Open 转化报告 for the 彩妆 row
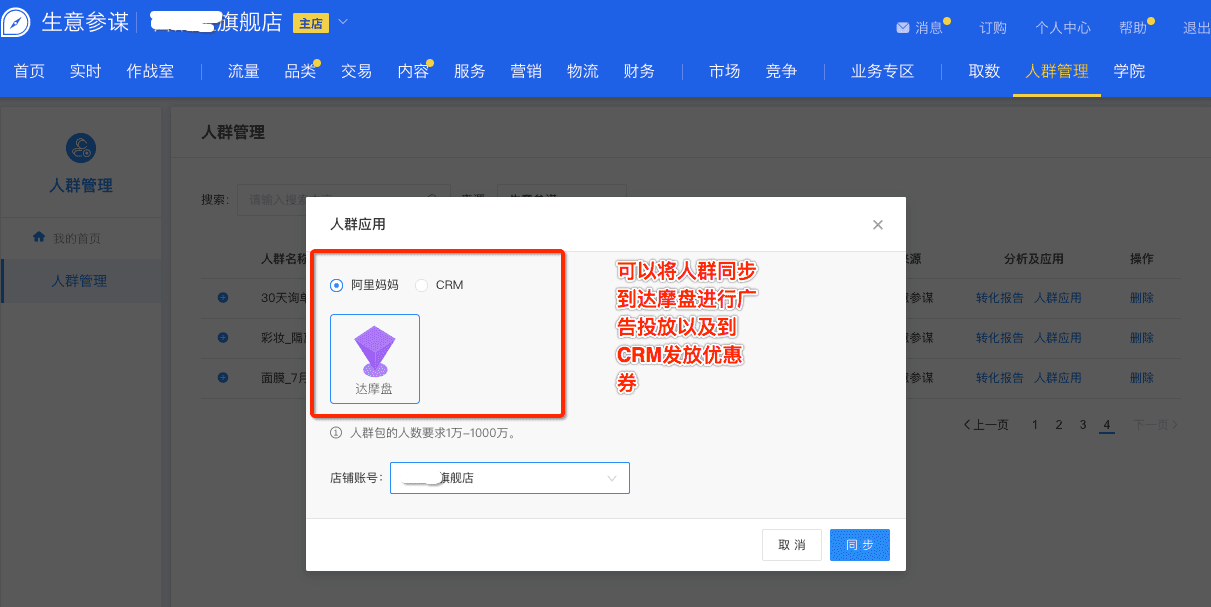Viewport: 1211px width, 607px height. point(1000,338)
